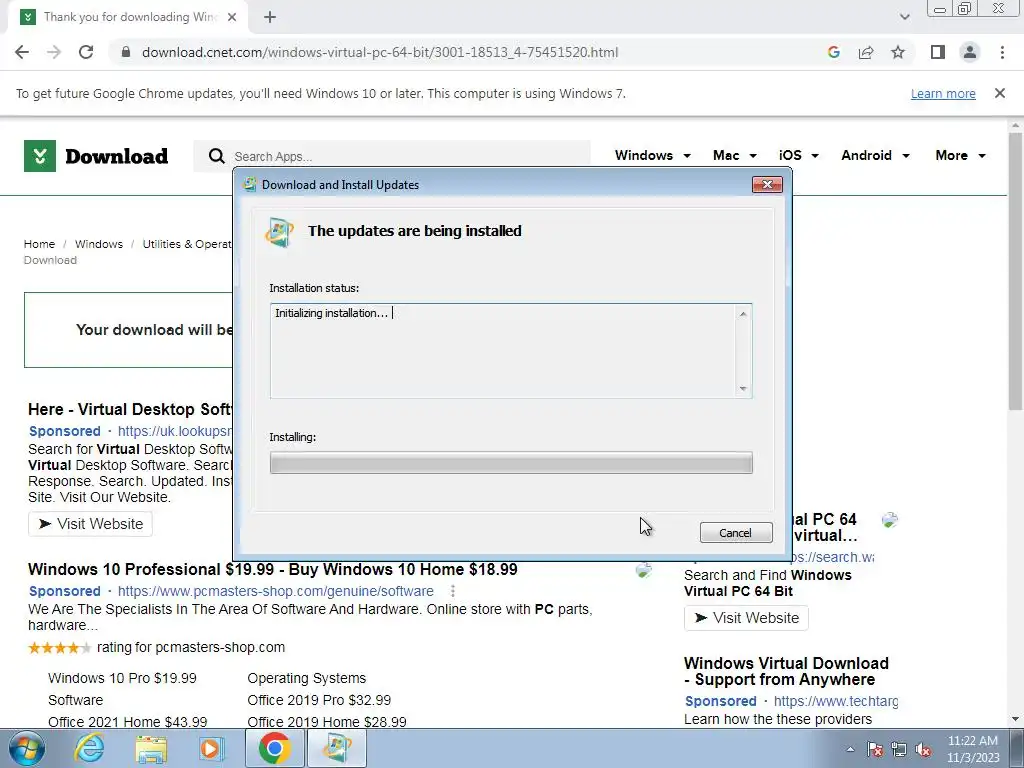Image resolution: width=1024 pixels, height=768 pixels.
Task: Expand the More menu
Action: coord(960,155)
